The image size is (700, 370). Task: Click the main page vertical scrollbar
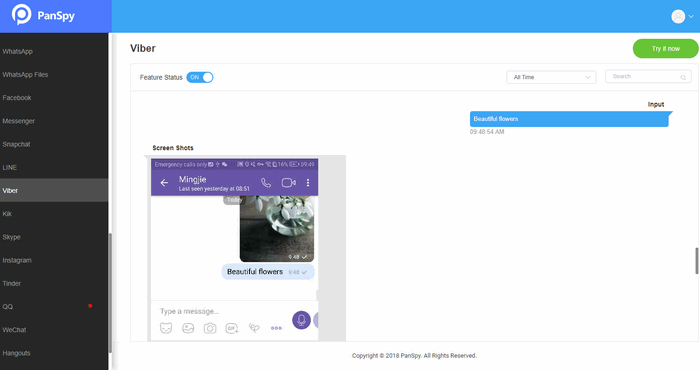696,260
